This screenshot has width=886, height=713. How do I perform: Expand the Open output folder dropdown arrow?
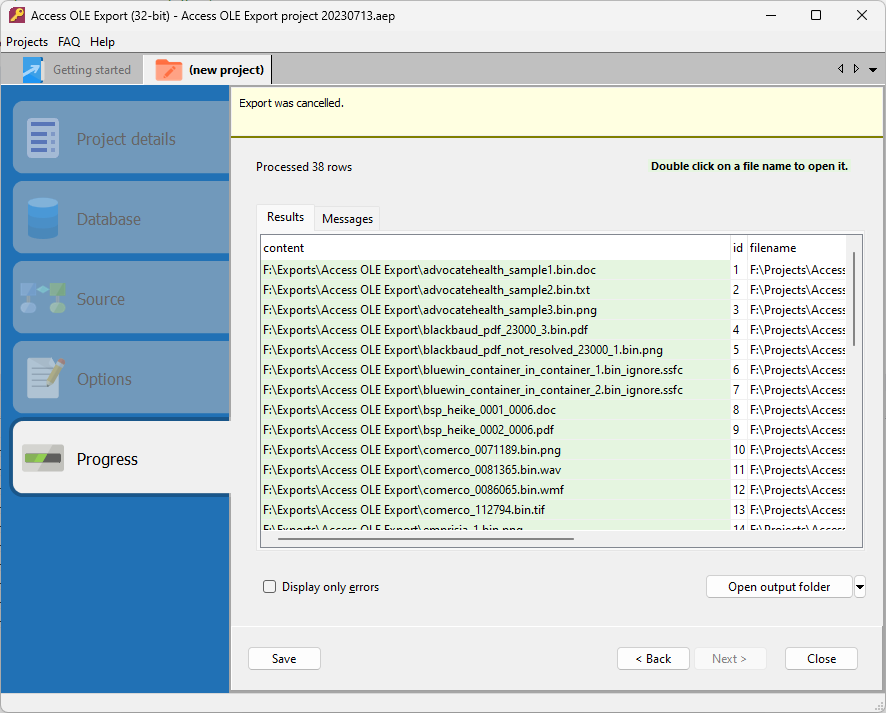[860, 587]
